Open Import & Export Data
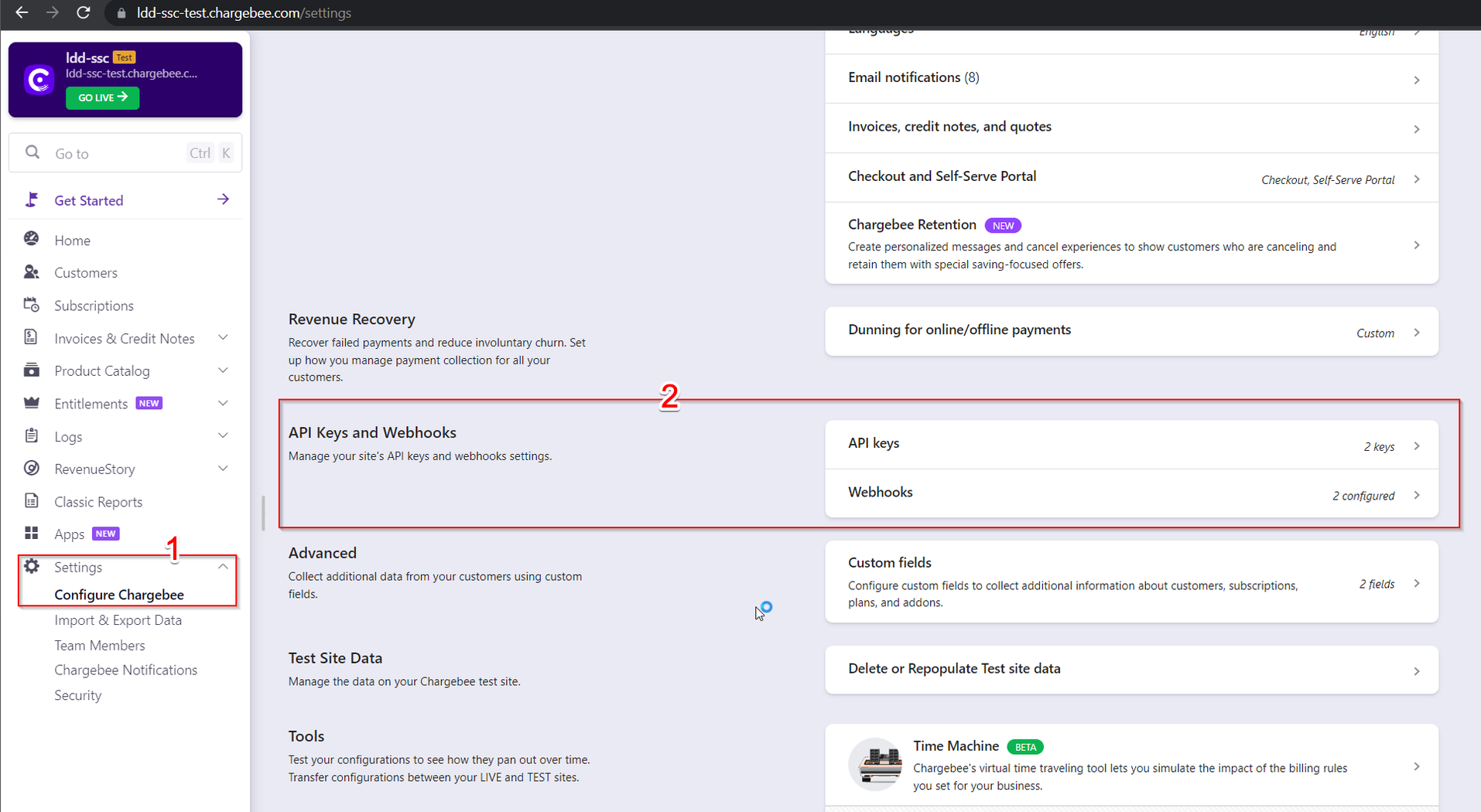Viewport: 1481px width, 812px height. pos(118,620)
